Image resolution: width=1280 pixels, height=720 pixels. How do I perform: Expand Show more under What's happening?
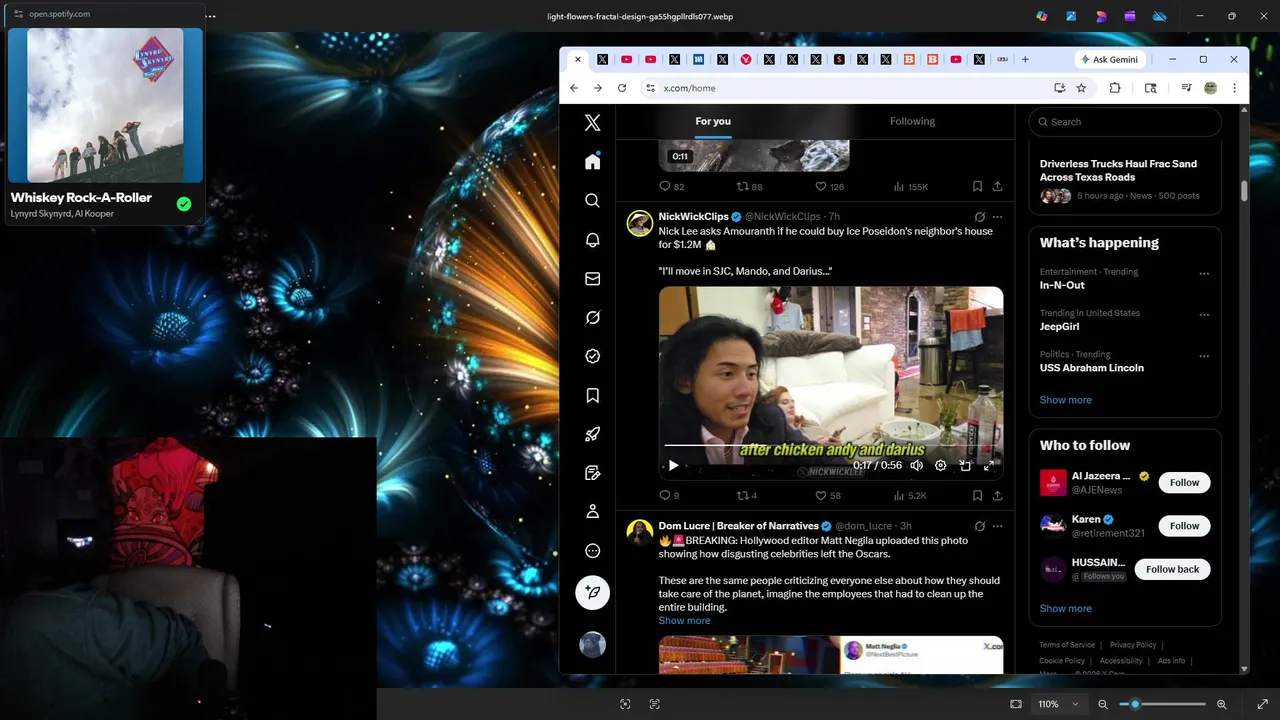pyautogui.click(x=1065, y=400)
